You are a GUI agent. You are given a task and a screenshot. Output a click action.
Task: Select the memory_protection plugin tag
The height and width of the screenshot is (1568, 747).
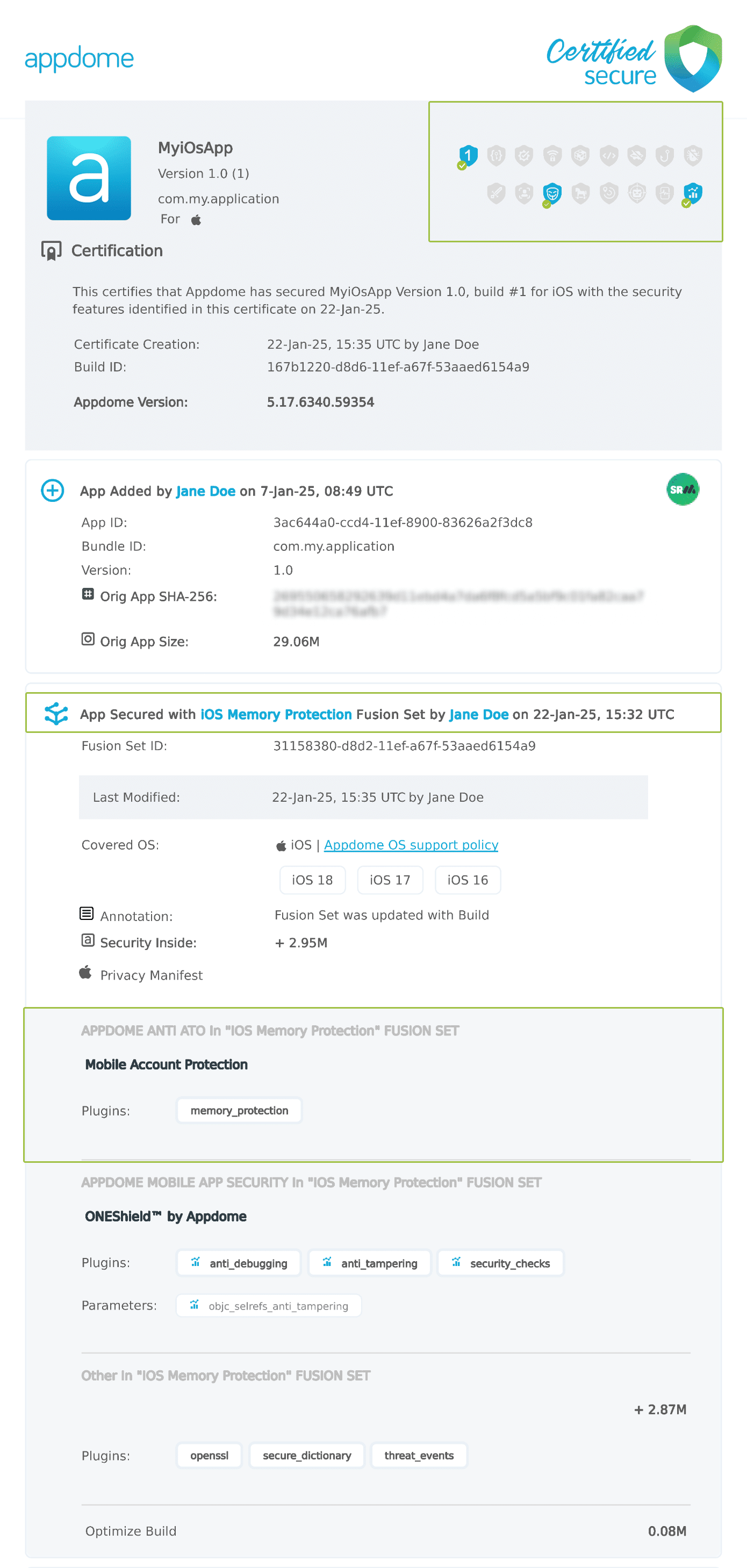(239, 1110)
